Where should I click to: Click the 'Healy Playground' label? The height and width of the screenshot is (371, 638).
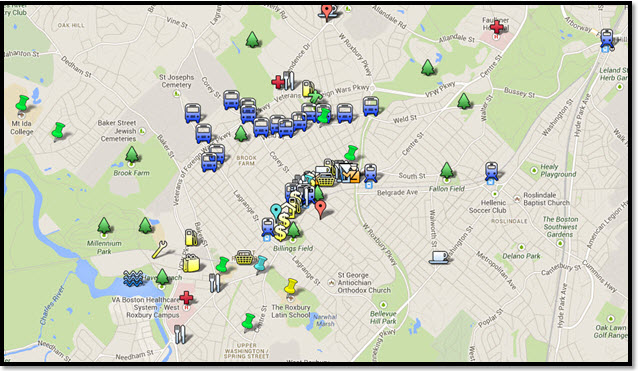558,170
